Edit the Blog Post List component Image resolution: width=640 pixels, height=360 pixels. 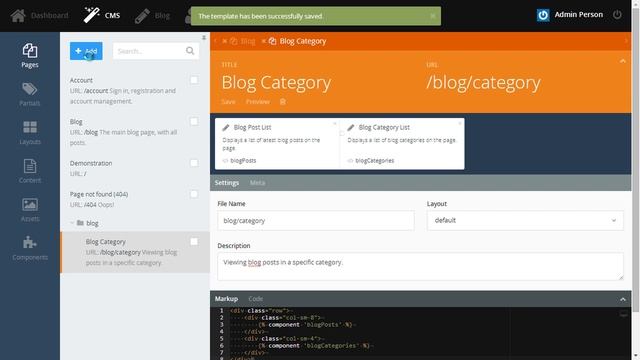pyautogui.click(x=277, y=144)
